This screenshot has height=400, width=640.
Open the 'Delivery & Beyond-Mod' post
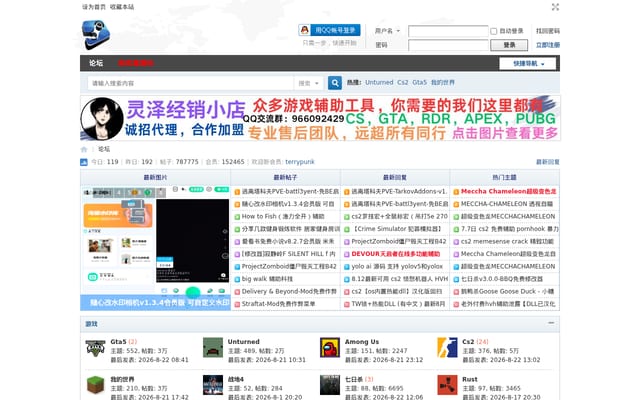point(289,292)
